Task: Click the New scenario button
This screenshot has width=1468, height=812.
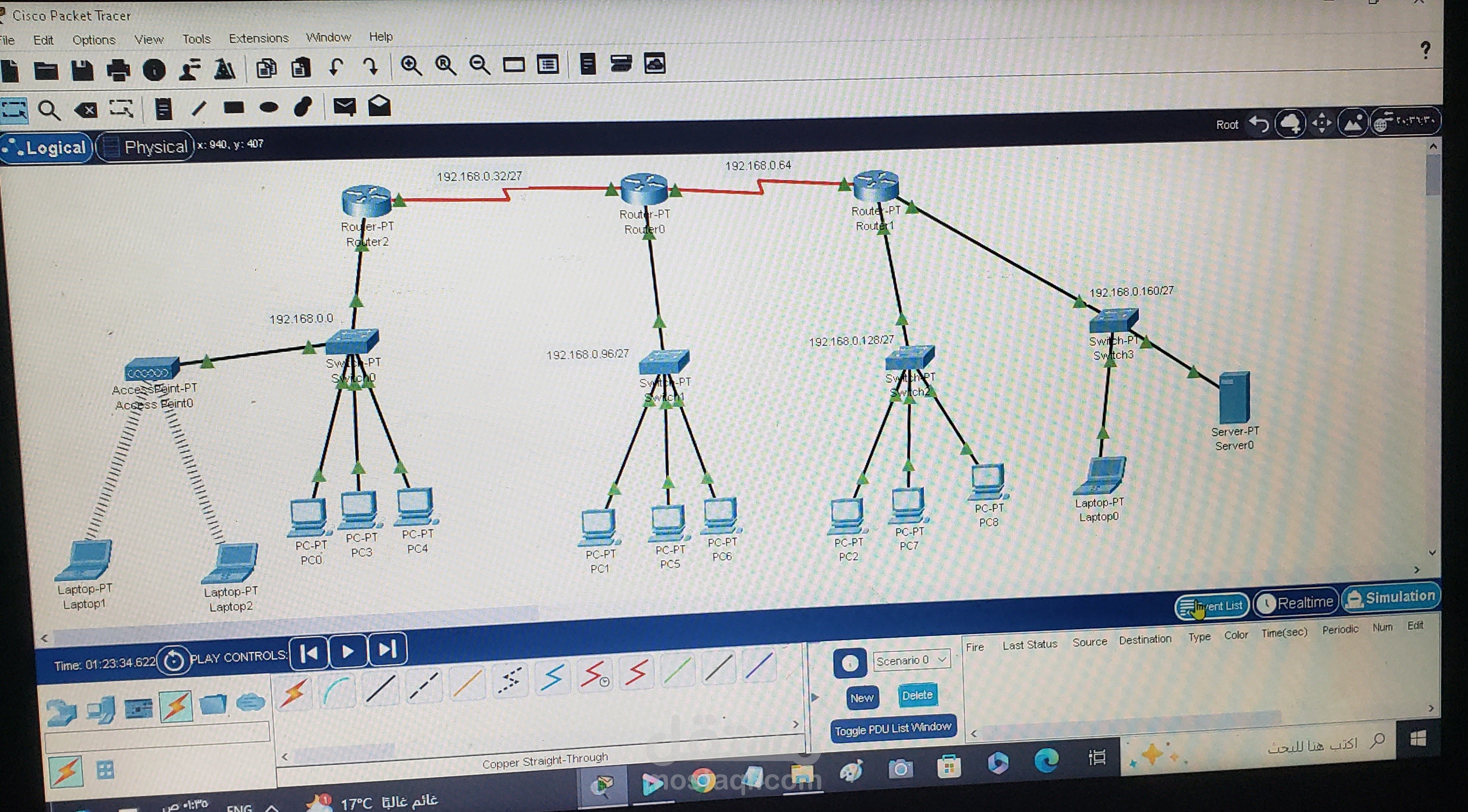Action: tap(862, 698)
